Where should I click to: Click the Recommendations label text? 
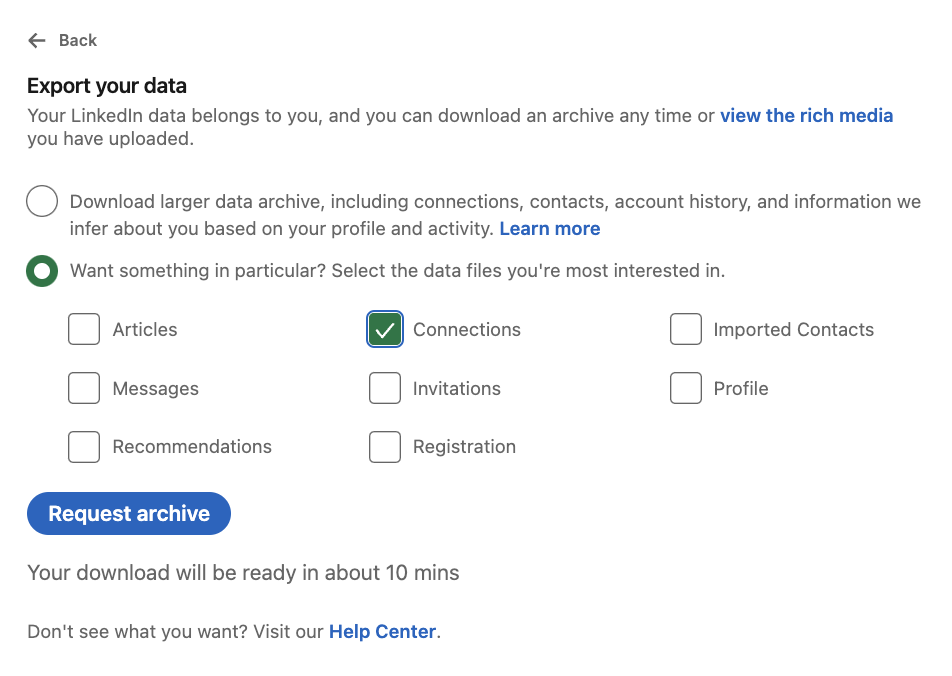point(192,447)
